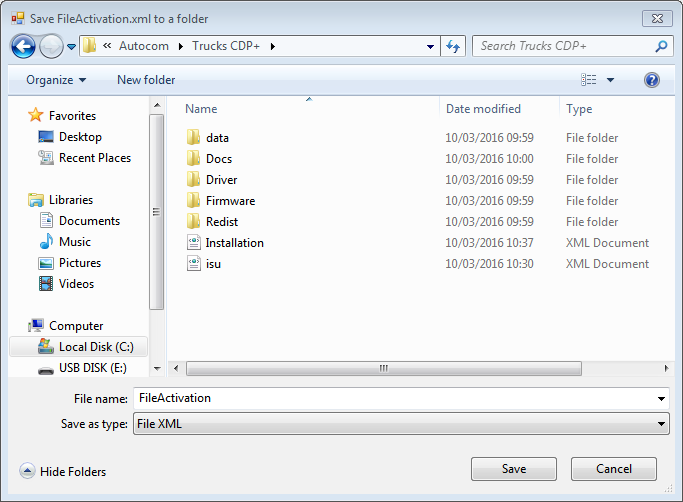Viewport: 683px width, 502px height.
Task: Click New folder
Action: point(146,80)
